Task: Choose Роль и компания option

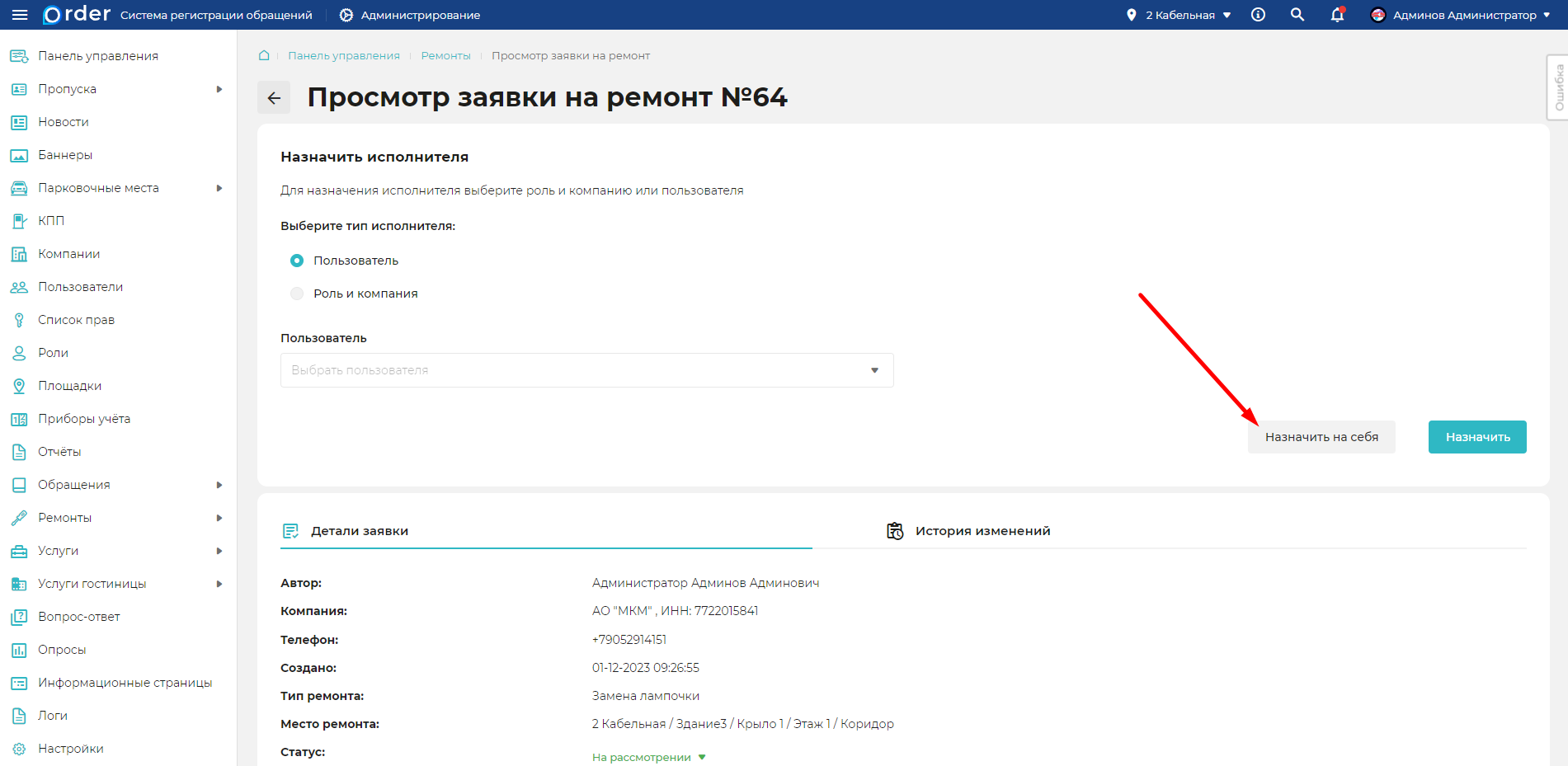Action: coord(296,293)
